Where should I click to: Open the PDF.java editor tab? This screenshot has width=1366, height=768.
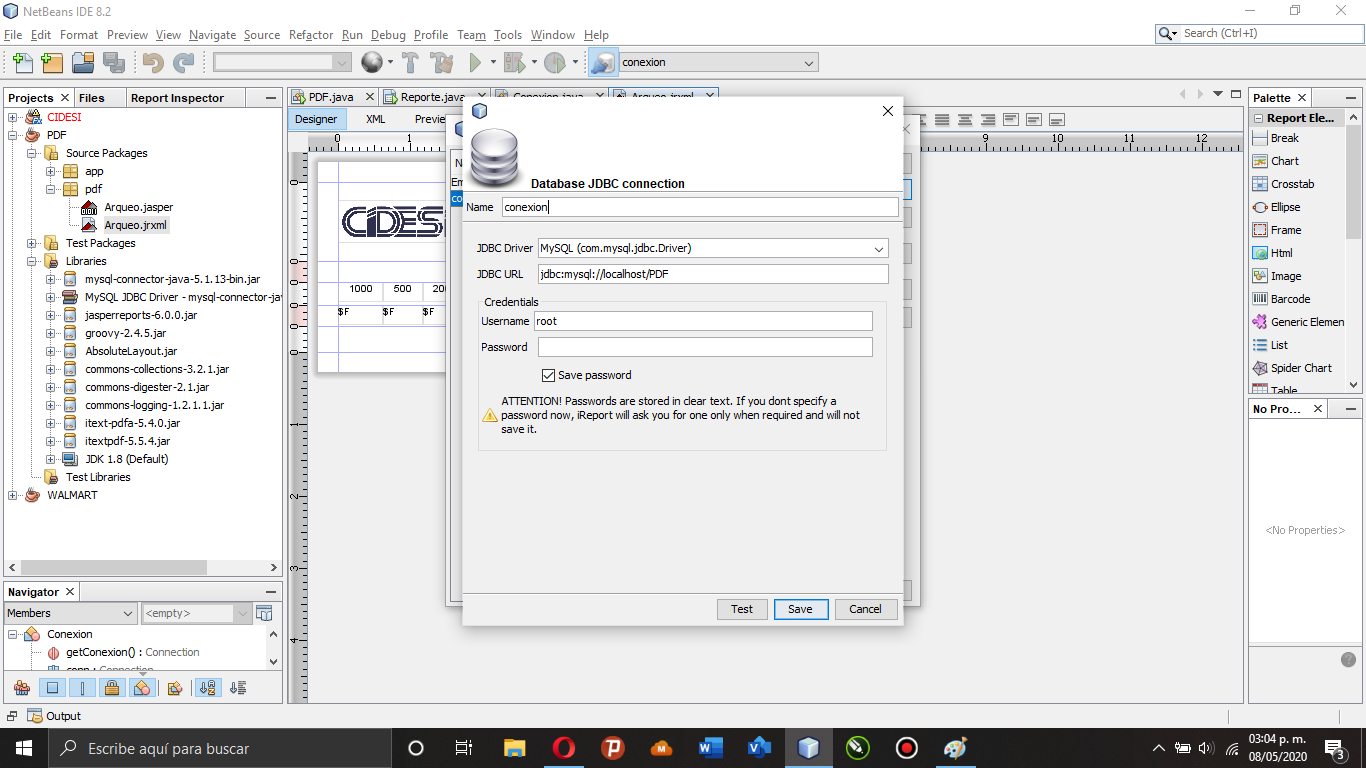coord(330,97)
